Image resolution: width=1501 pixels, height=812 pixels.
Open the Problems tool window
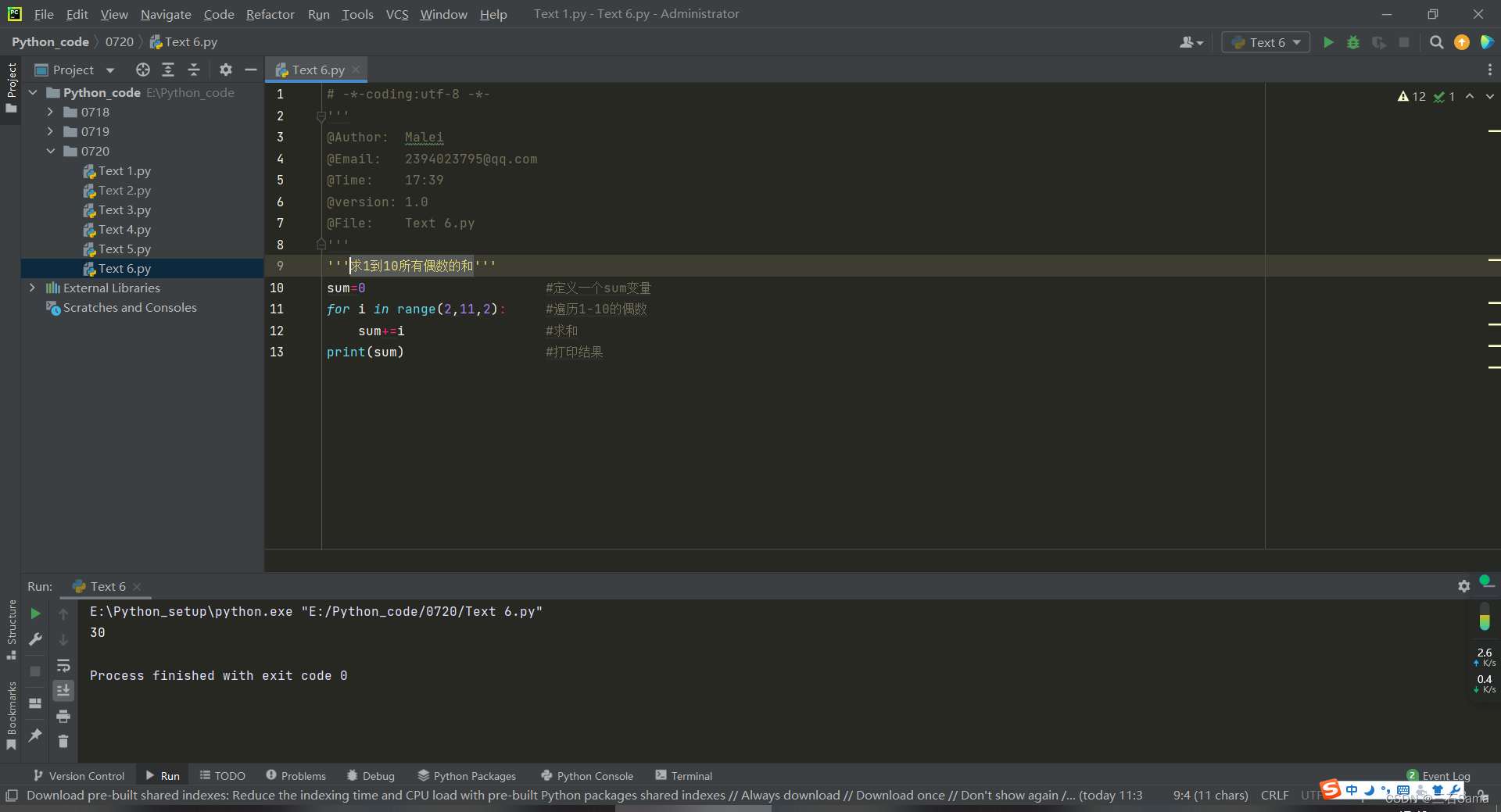pyautogui.click(x=296, y=775)
